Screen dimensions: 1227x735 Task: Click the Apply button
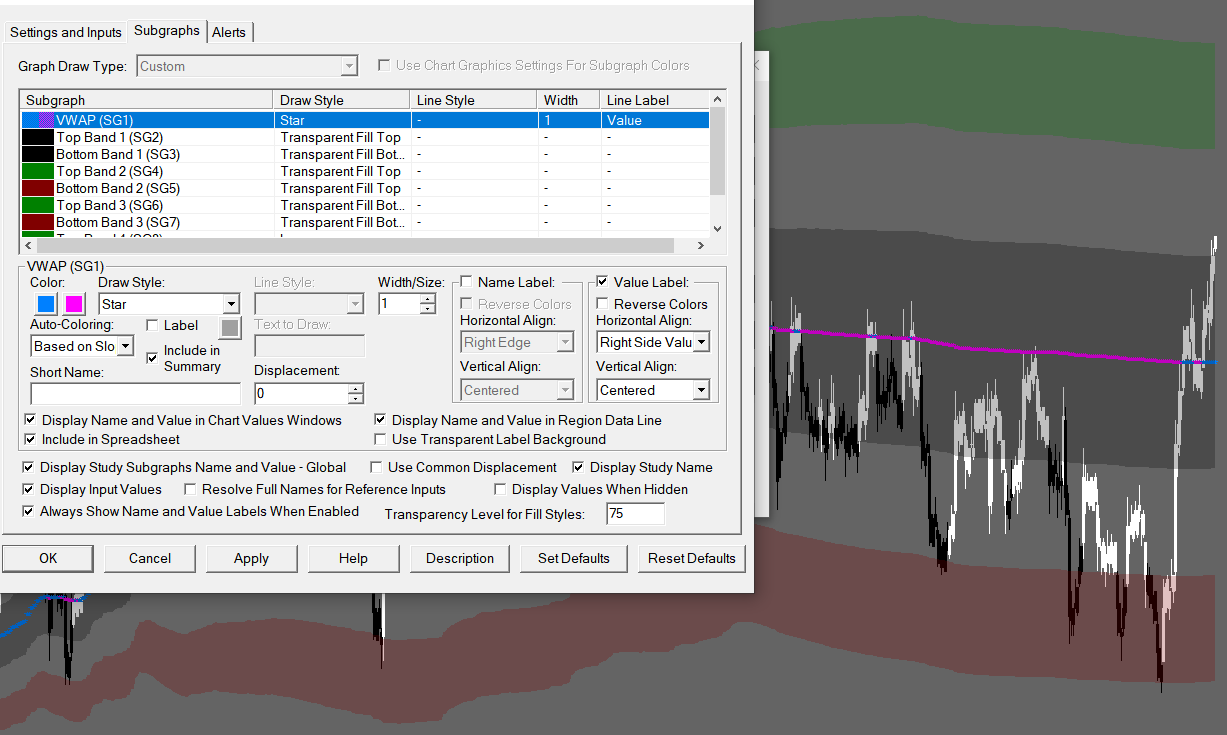click(251, 558)
